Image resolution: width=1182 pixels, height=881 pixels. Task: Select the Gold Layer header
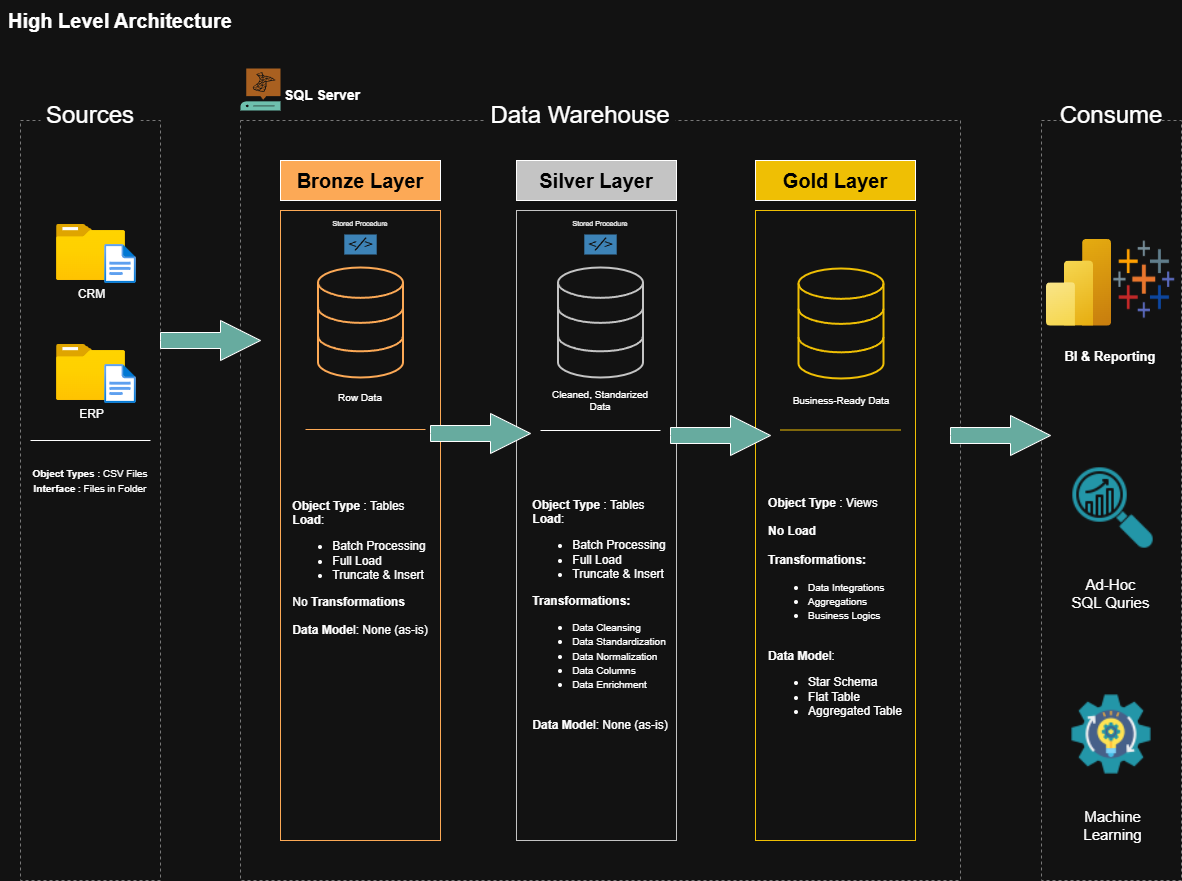tap(835, 180)
